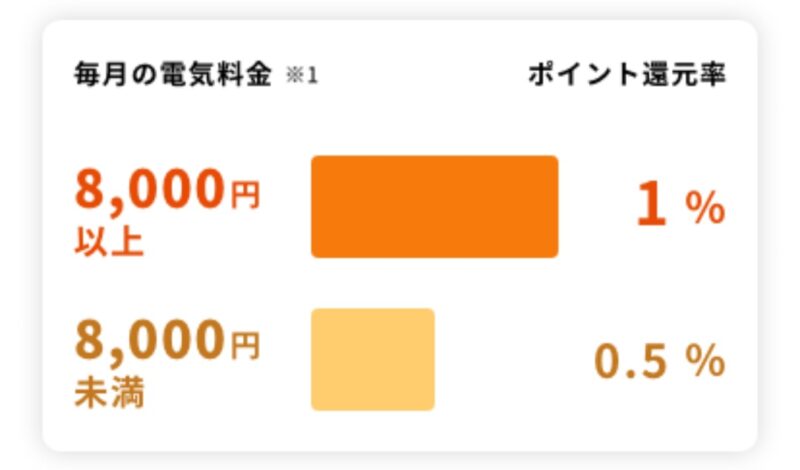The height and width of the screenshot is (470, 800).
Task: Click the brown percent sign
Action: (x=705, y=360)
